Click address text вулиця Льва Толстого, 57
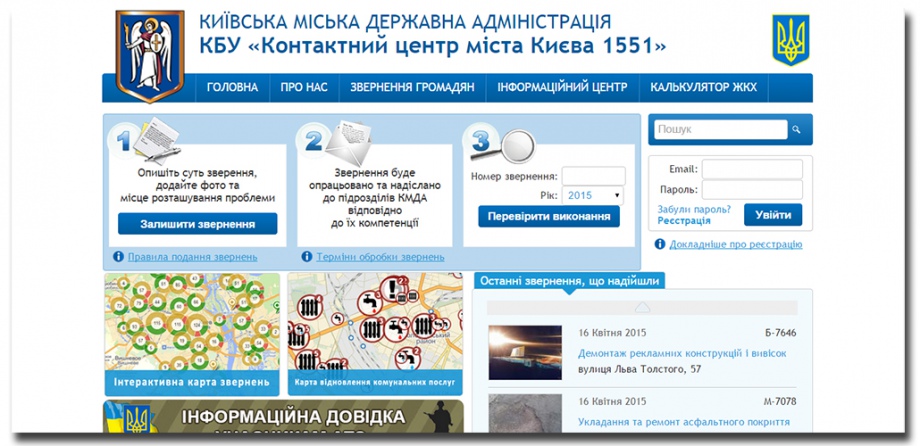The image size is (920, 446). (640, 369)
